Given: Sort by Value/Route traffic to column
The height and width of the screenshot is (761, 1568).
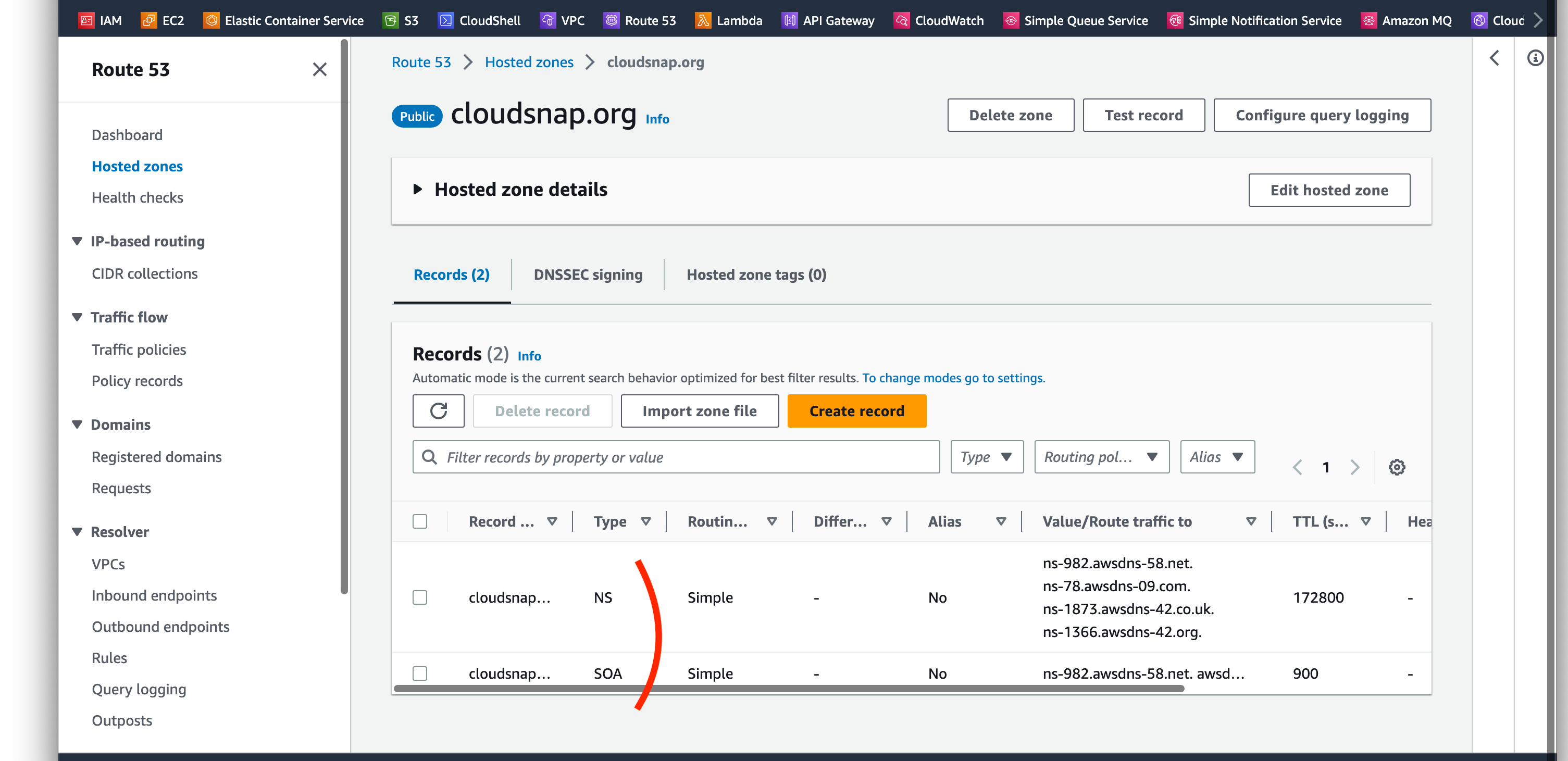Looking at the screenshot, I should point(1251,521).
